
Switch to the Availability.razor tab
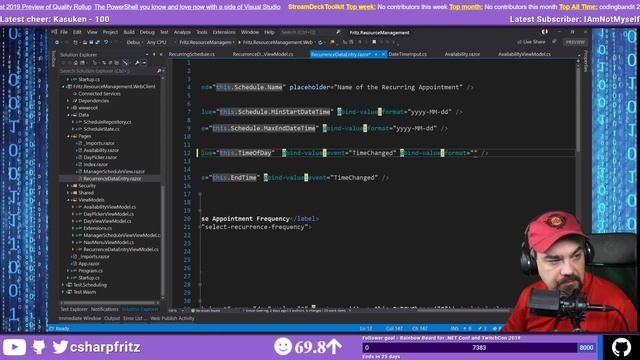[x=462, y=54]
